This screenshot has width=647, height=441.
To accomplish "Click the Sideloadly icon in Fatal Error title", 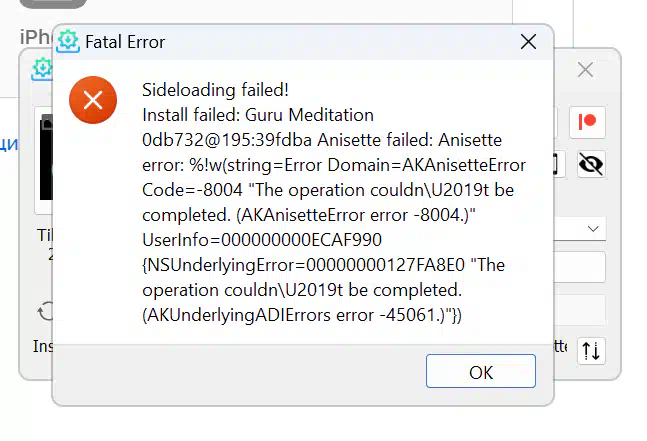I will tap(68, 41).
